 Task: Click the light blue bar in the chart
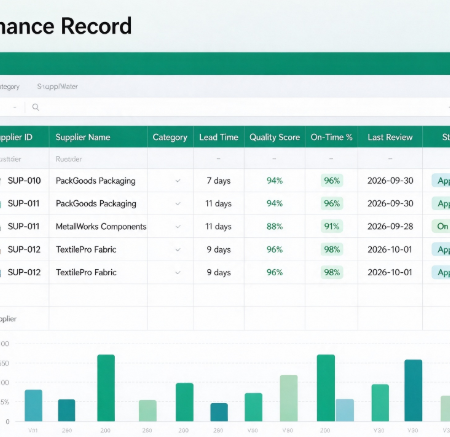pos(345,410)
